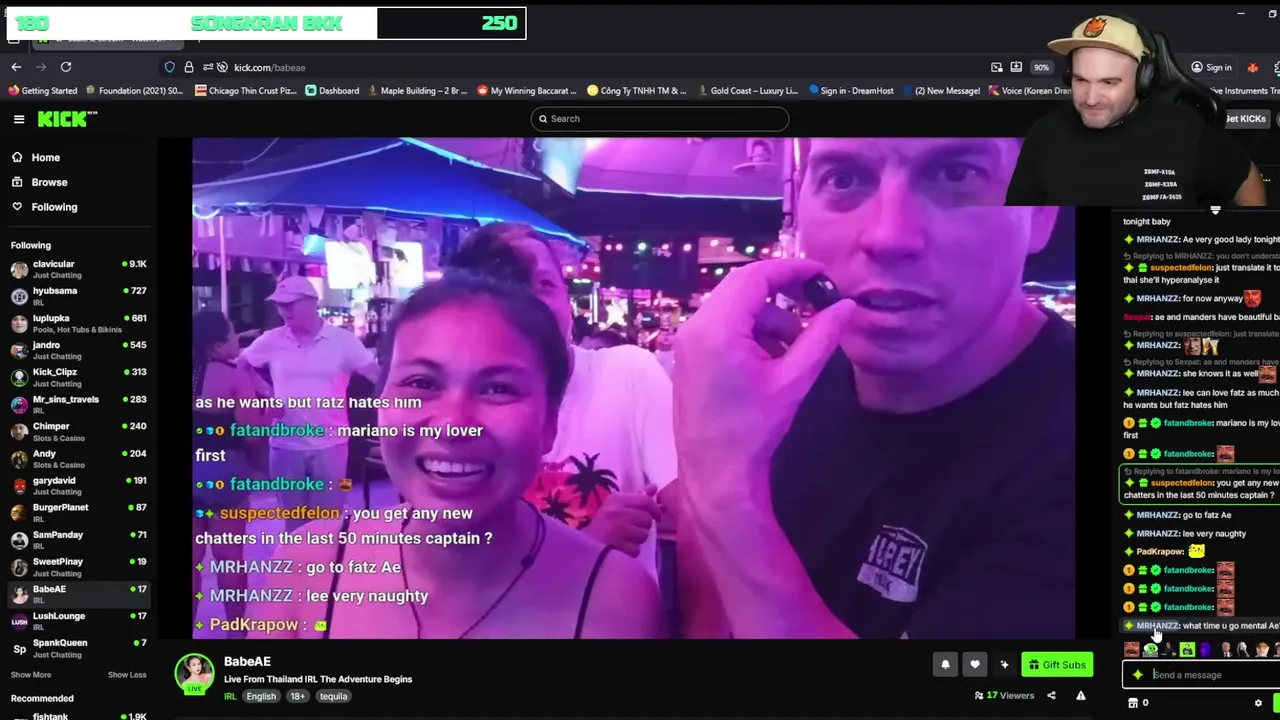
Task: Expand following list with Show More
Action: (x=31, y=675)
